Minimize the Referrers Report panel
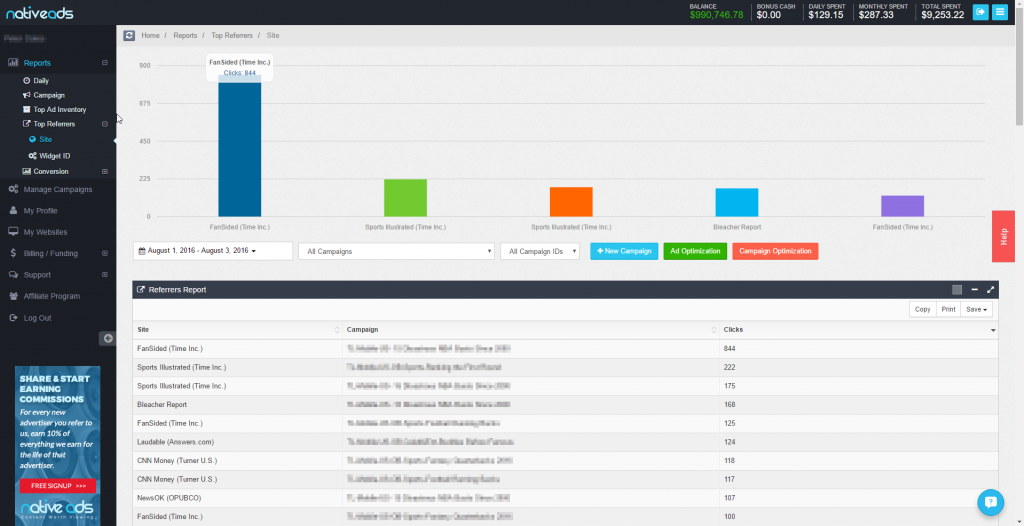The image size is (1024, 526). pos(974,290)
